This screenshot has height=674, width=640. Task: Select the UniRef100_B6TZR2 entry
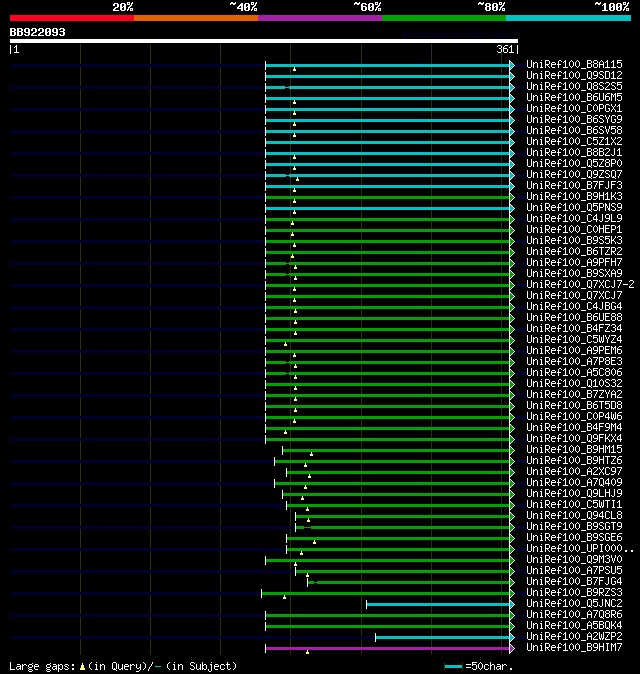coord(574,251)
